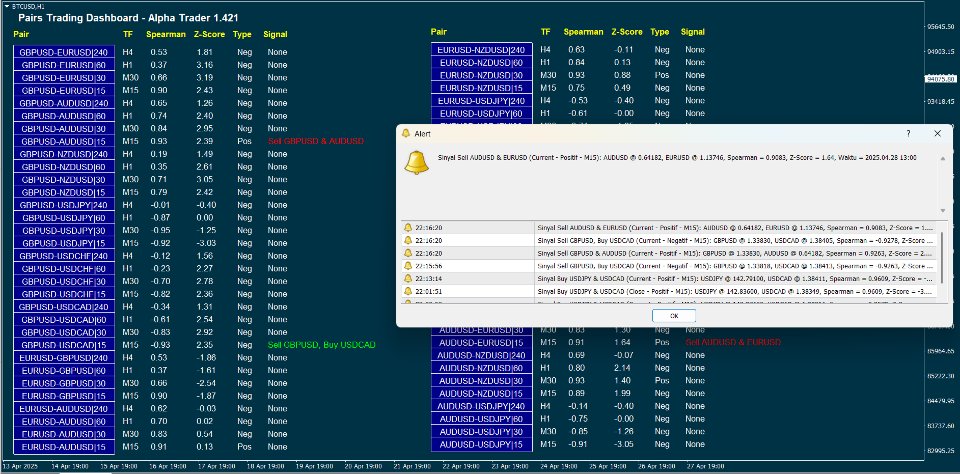Click the full alert message text in dialog

[677, 158]
